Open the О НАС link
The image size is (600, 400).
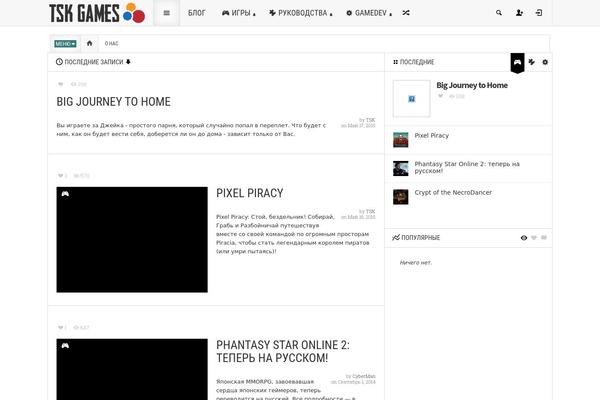112,44
